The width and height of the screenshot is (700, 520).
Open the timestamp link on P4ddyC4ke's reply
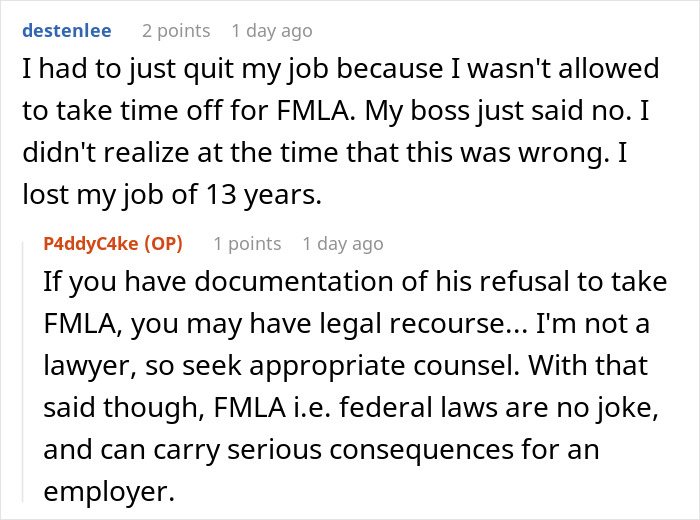342,243
